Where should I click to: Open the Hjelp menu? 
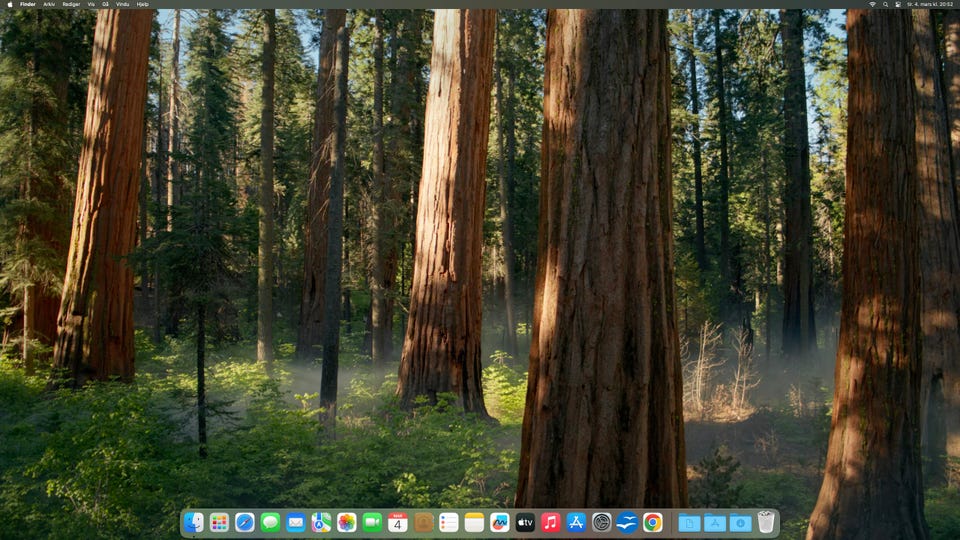[x=142, y=4]
